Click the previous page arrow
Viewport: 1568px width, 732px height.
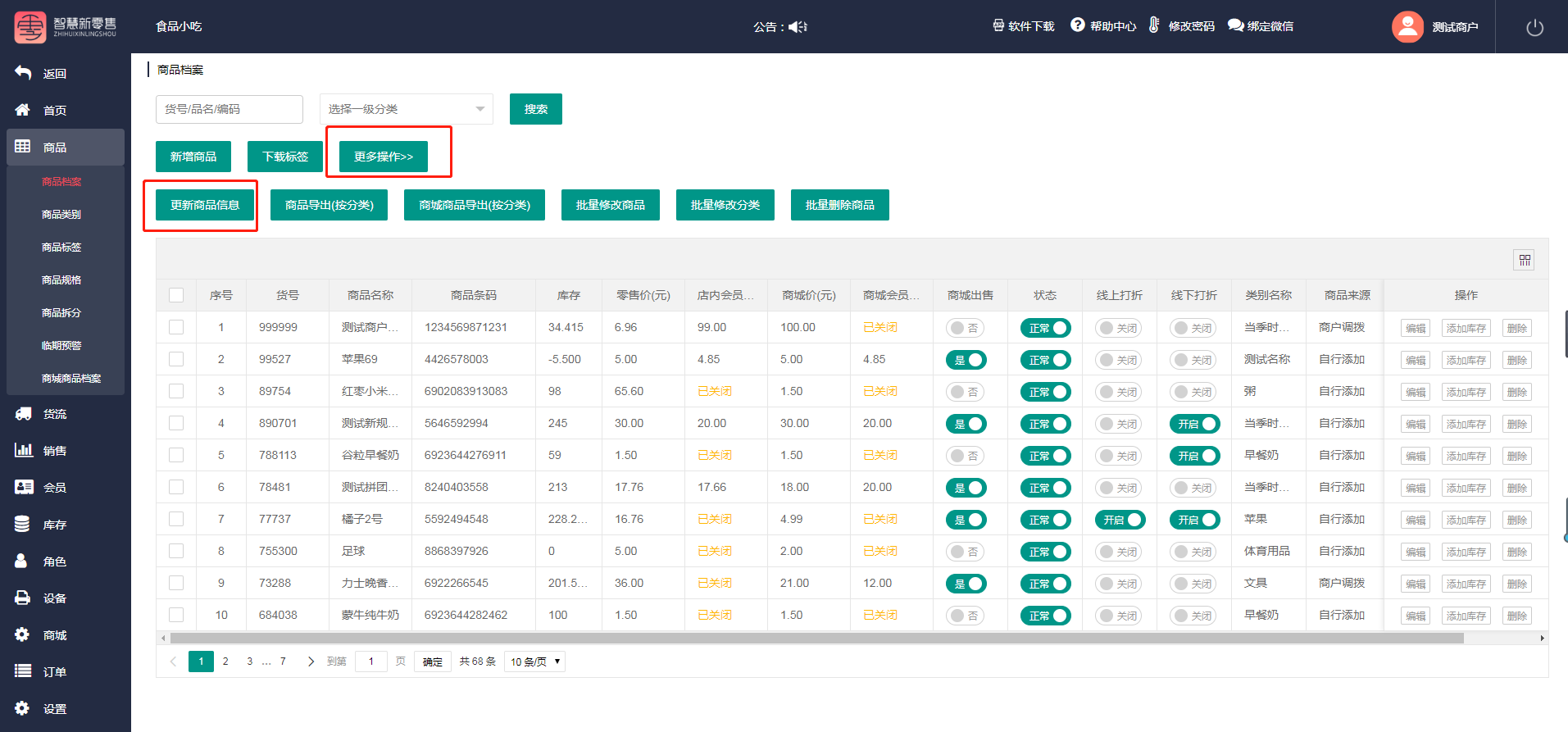[173, 662]
